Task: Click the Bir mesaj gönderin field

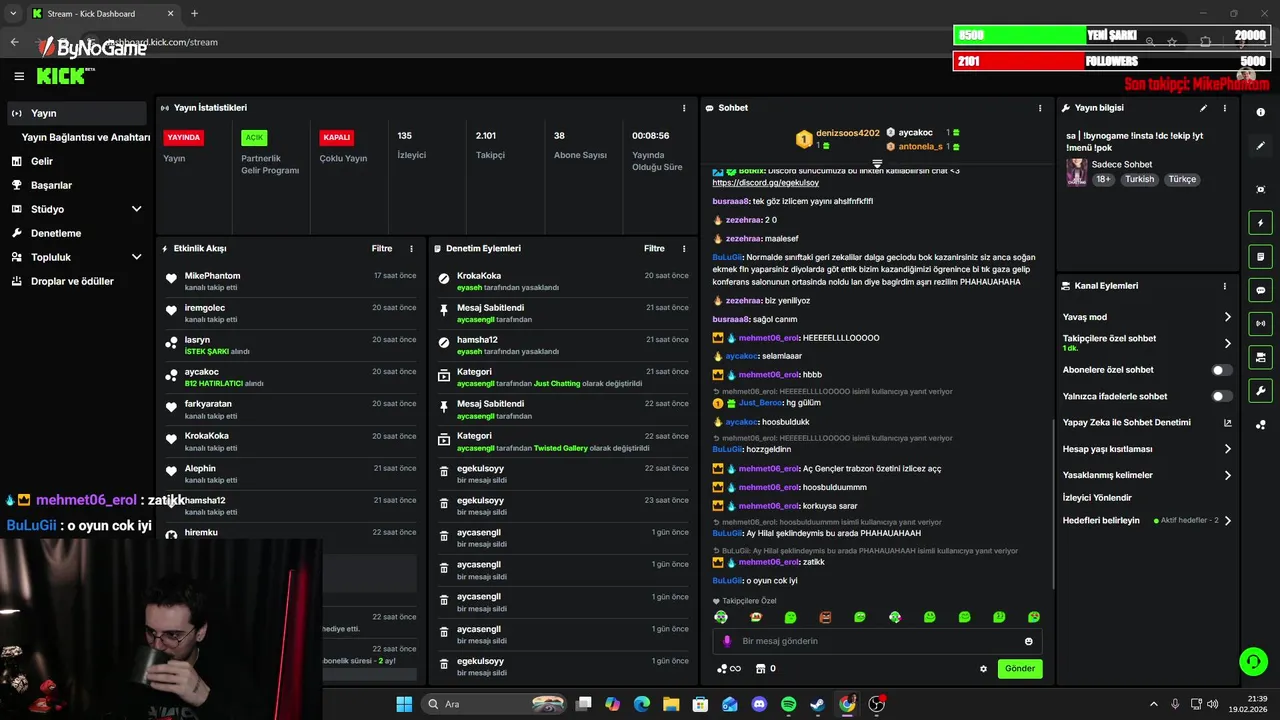Action: tap(877, 641)
